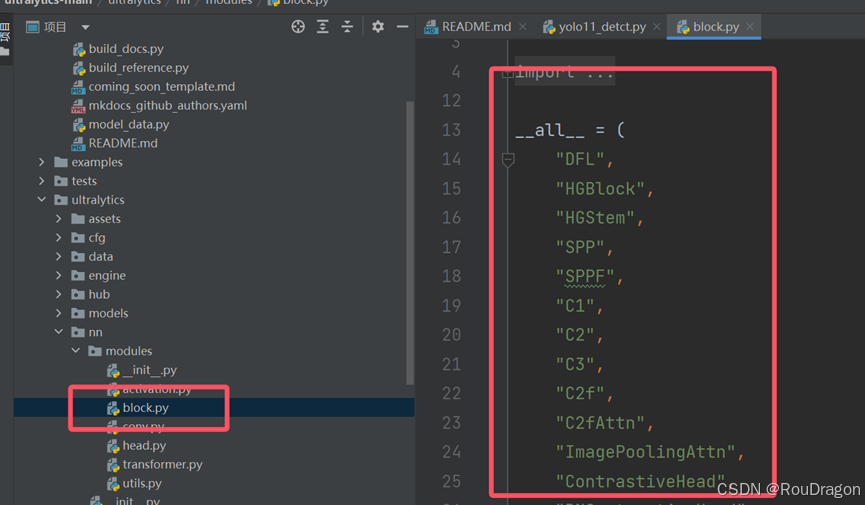The image size is (865, 505).
Task: Click the models folder icon
Action: click(x=78, y=313)
